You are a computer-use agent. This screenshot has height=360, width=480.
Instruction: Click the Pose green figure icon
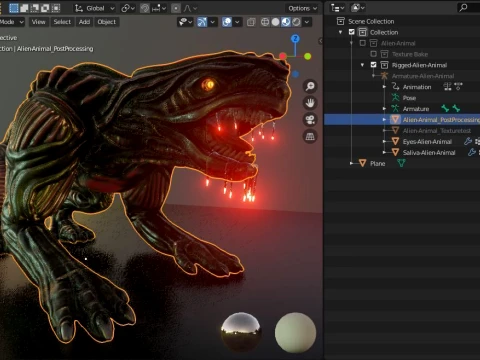(395, 98)
